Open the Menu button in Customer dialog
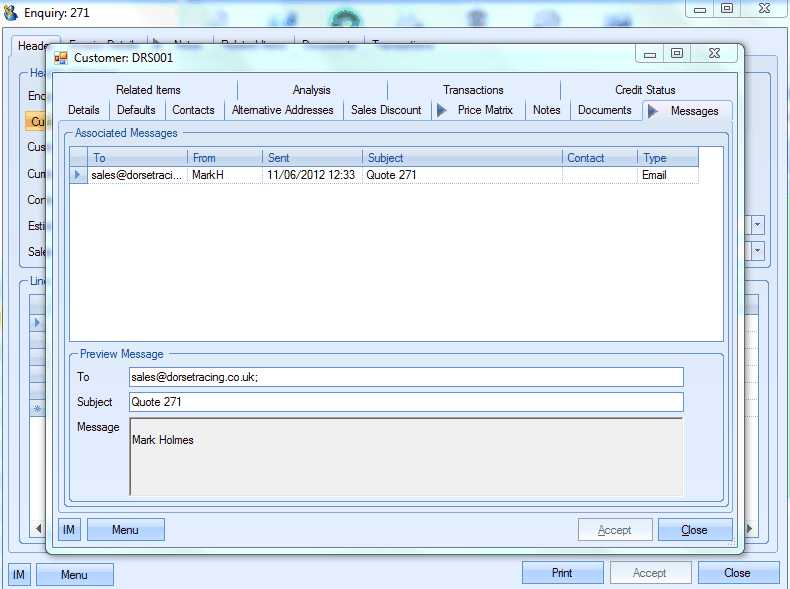The image size is (790, 589). coord(125,530)
